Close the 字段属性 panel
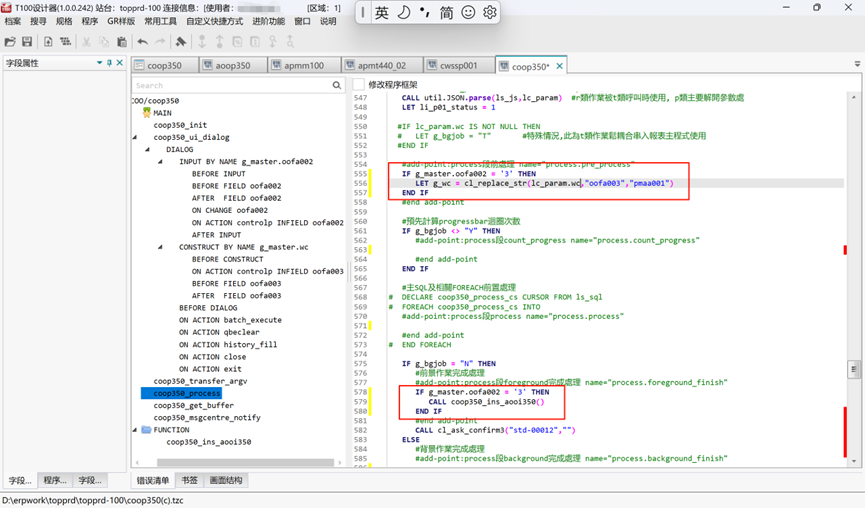 (120, 63)
